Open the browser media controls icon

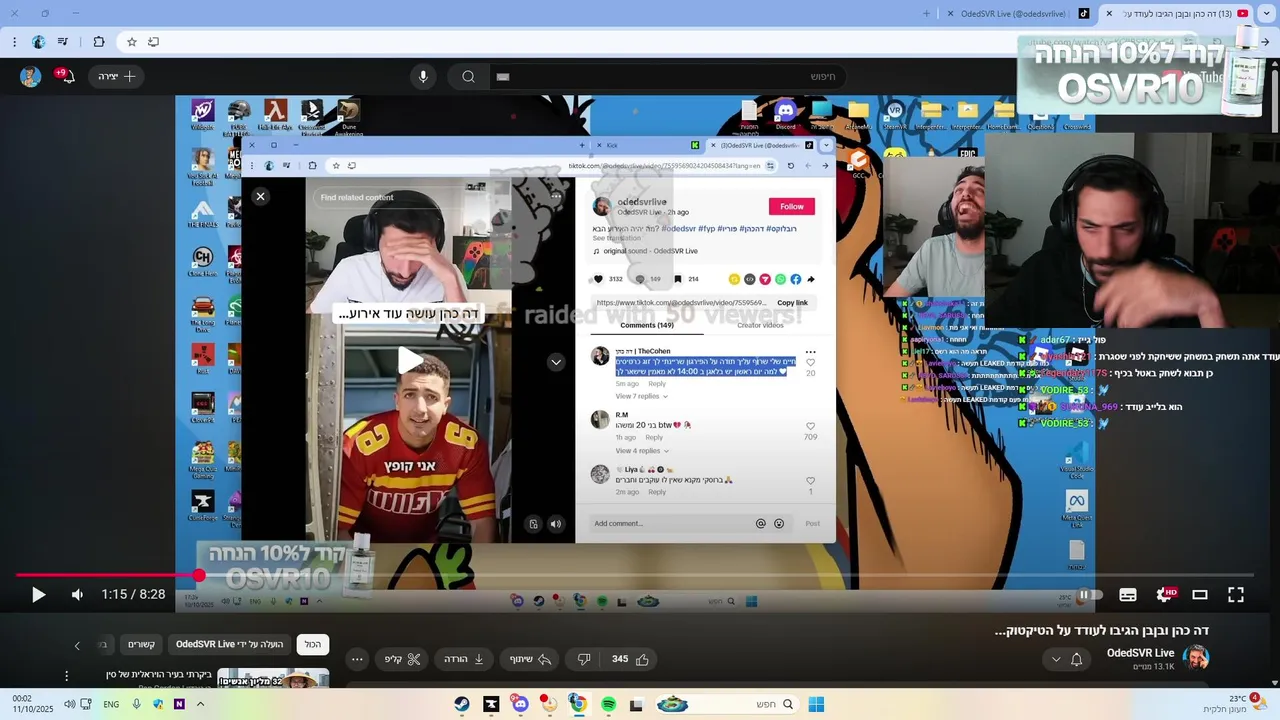click(64, 42)
